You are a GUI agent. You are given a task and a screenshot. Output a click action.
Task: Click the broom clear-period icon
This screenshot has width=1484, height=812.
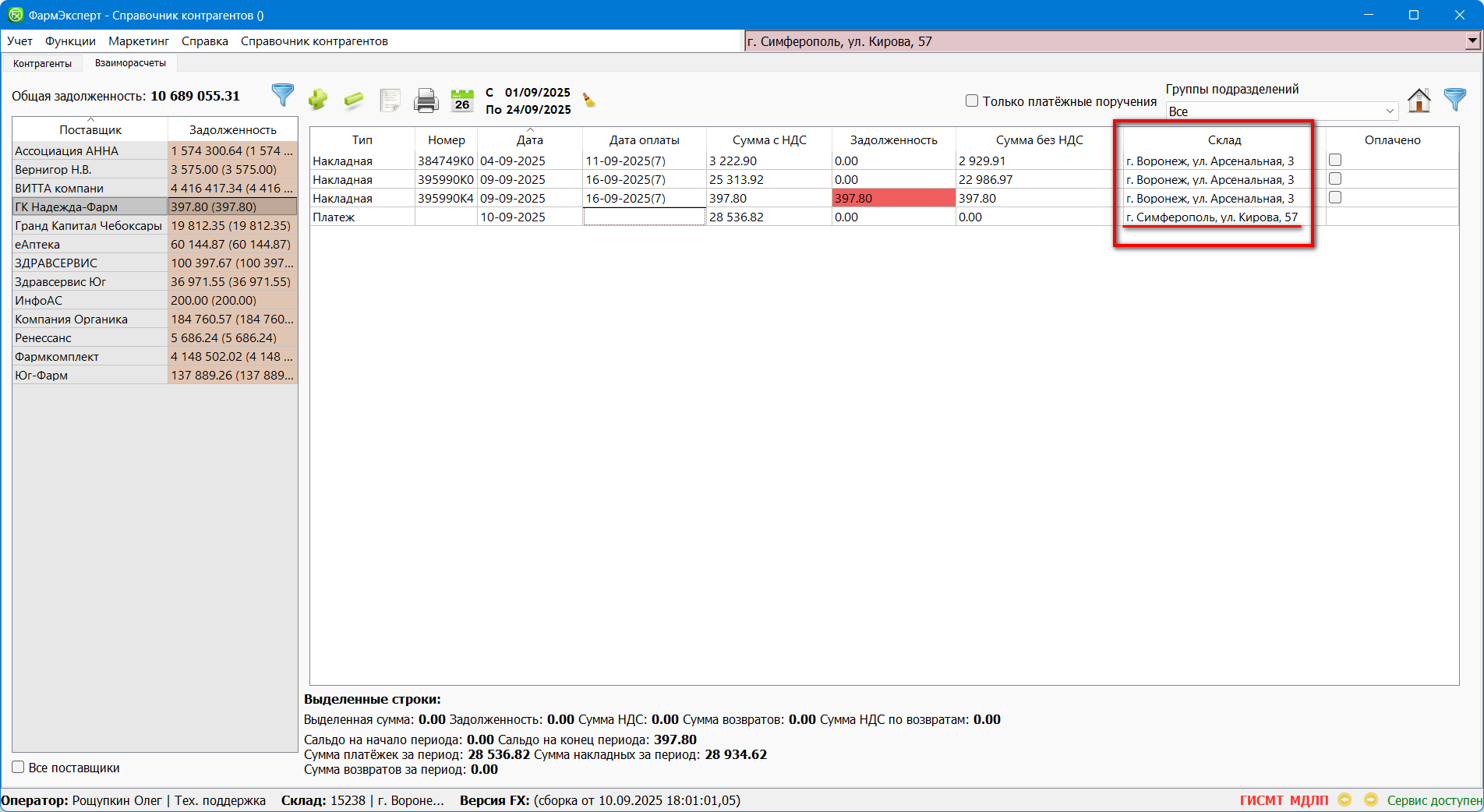click(589, 100)
